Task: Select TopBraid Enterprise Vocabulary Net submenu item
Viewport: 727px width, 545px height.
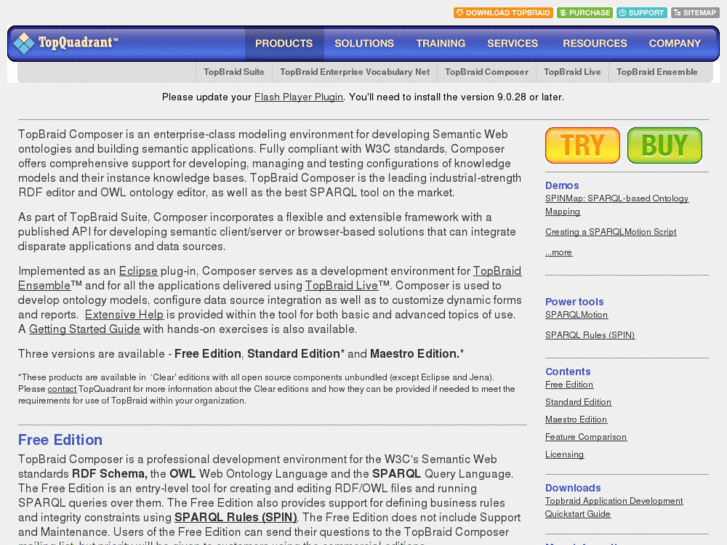Action: (355, 72)
